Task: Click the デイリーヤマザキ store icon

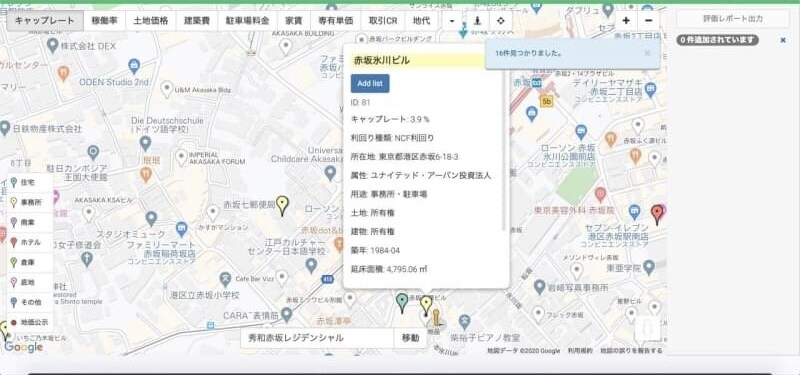Action: (650, 90)
